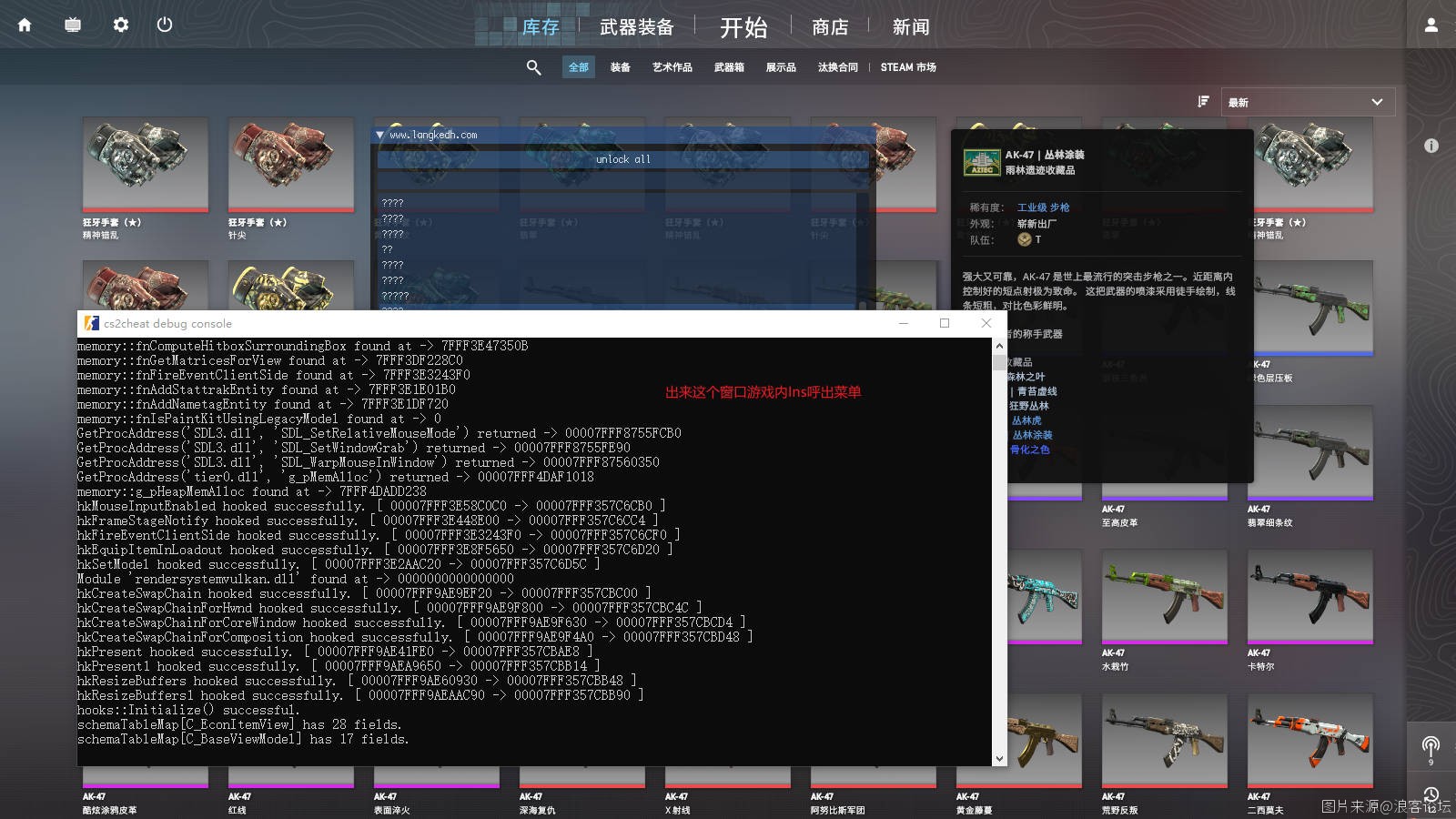Image resolution: width=1456 pixels, height=819 pixels.
Task: Click the cs2cheat debug console title icon
Action: 91,323
